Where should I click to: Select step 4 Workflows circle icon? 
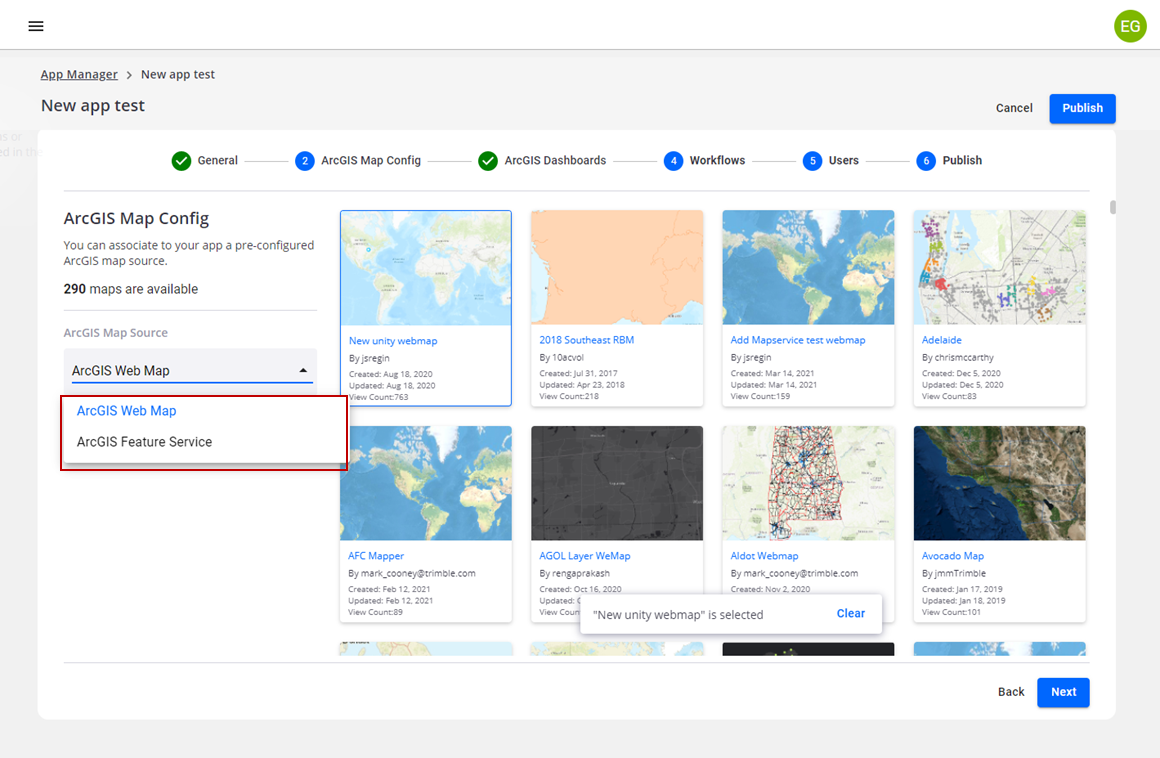[673, 160]
